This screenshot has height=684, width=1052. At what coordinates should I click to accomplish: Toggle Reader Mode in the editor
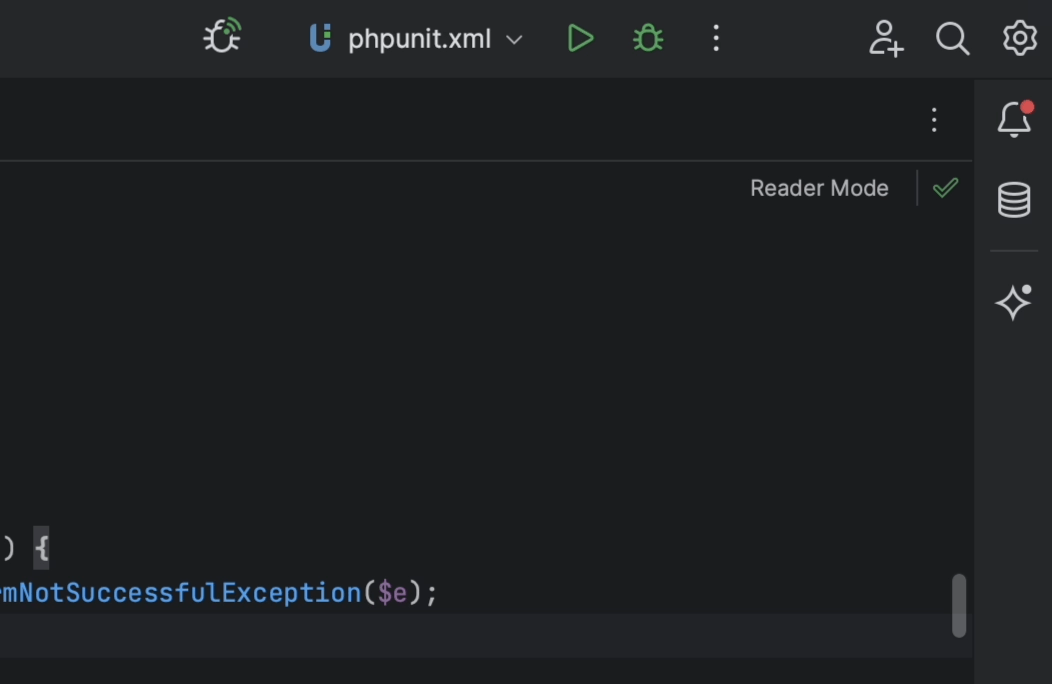[819, 189]
